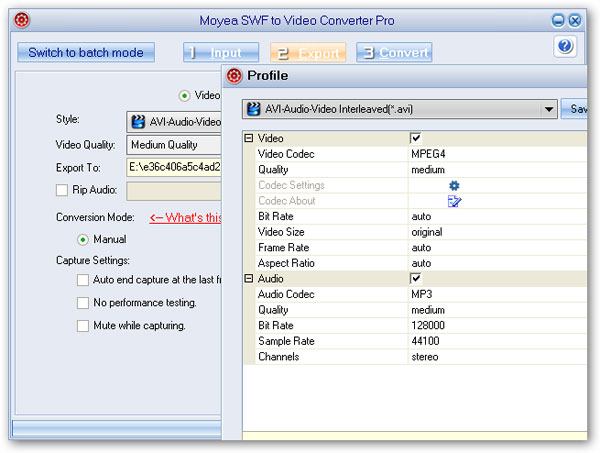Change Audio Codec value MP3
This screenshot has height=453, width=600.
(x=422, y=294)
